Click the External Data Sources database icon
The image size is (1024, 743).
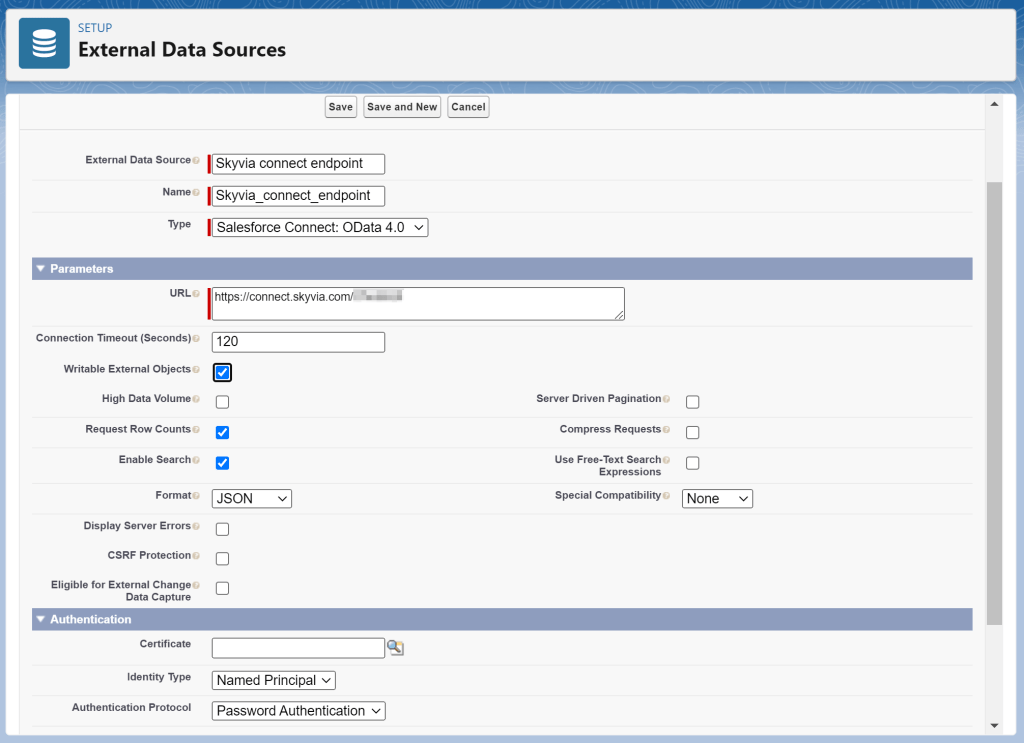click(x=43, y=43)
